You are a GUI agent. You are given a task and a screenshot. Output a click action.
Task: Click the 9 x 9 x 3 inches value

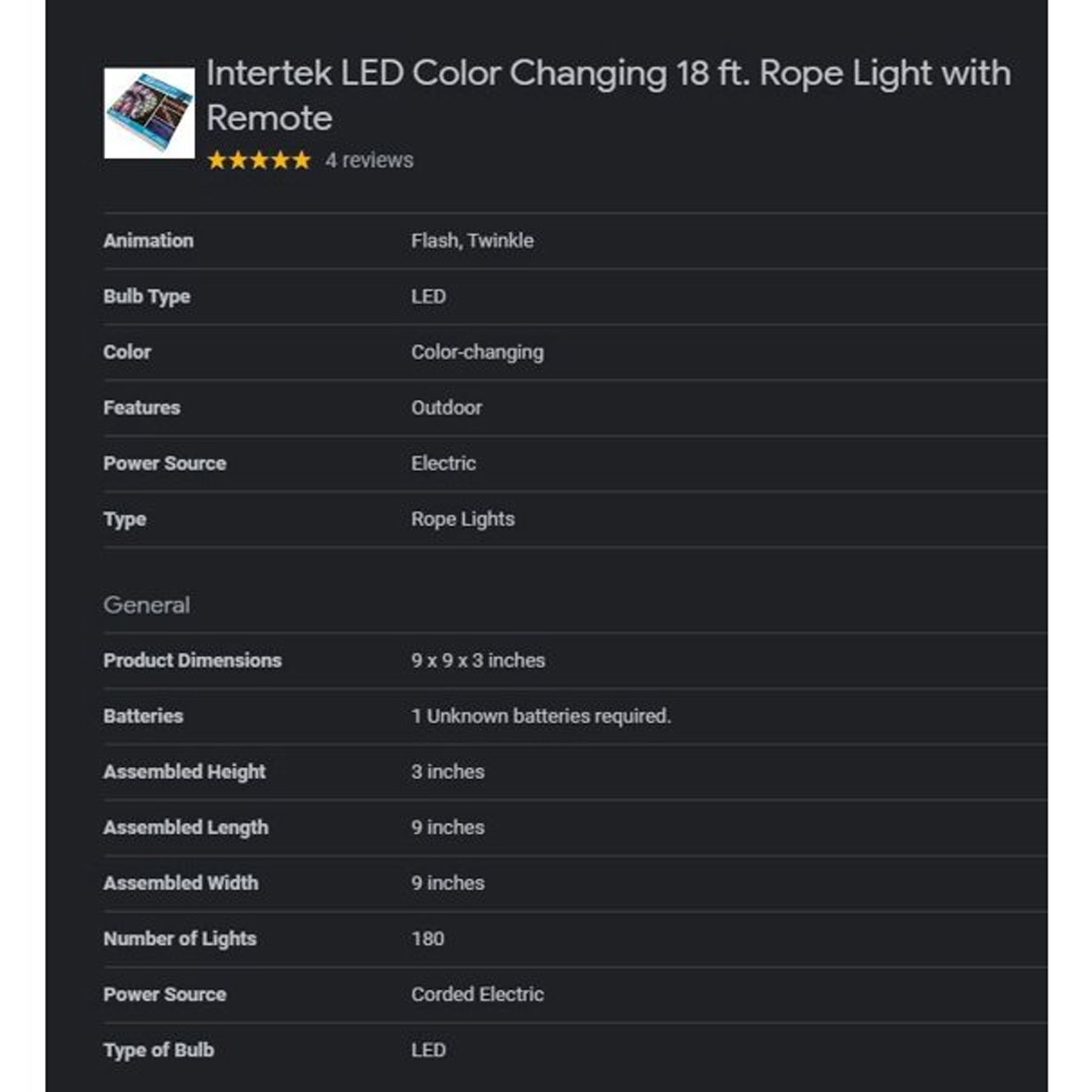478,660
